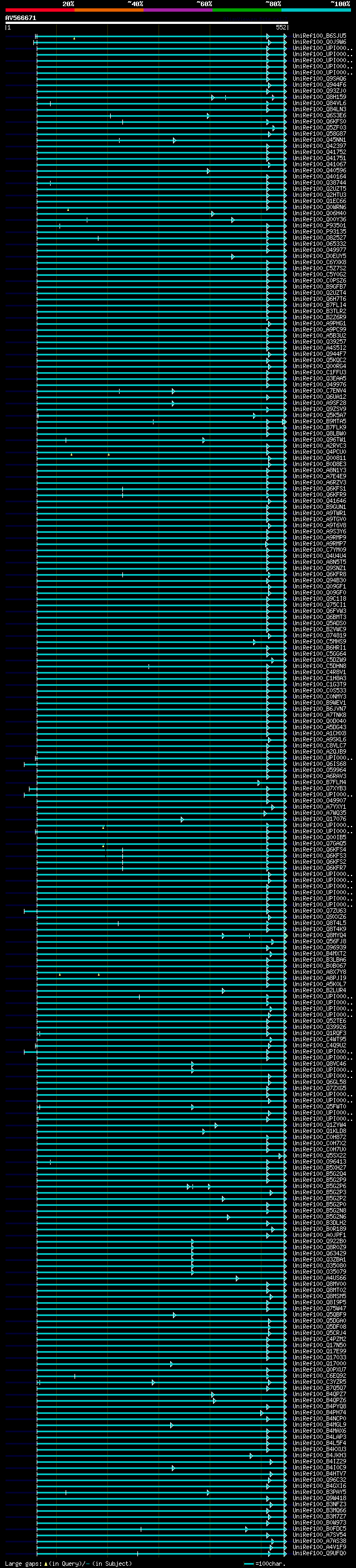Click hit label UniRef100_A9RMP9
Screen dimensions: 356x1568
(319, 537)
